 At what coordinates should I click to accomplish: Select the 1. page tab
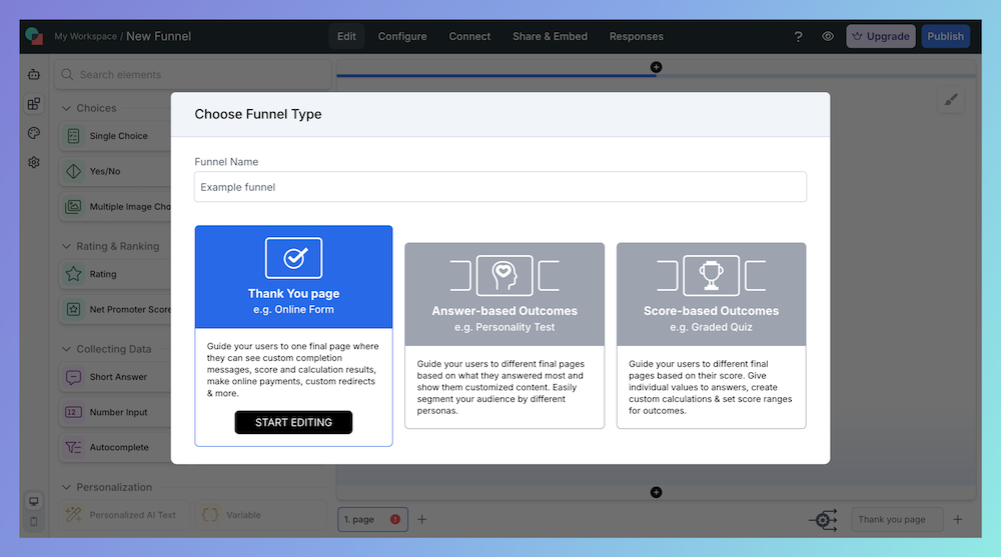pyautogui.click(x=373, y=519)
